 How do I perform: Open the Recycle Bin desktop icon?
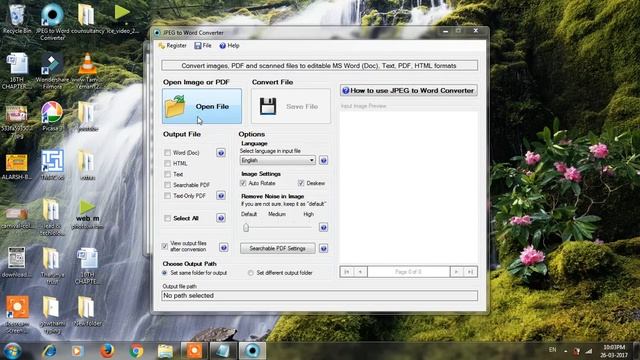17,19
